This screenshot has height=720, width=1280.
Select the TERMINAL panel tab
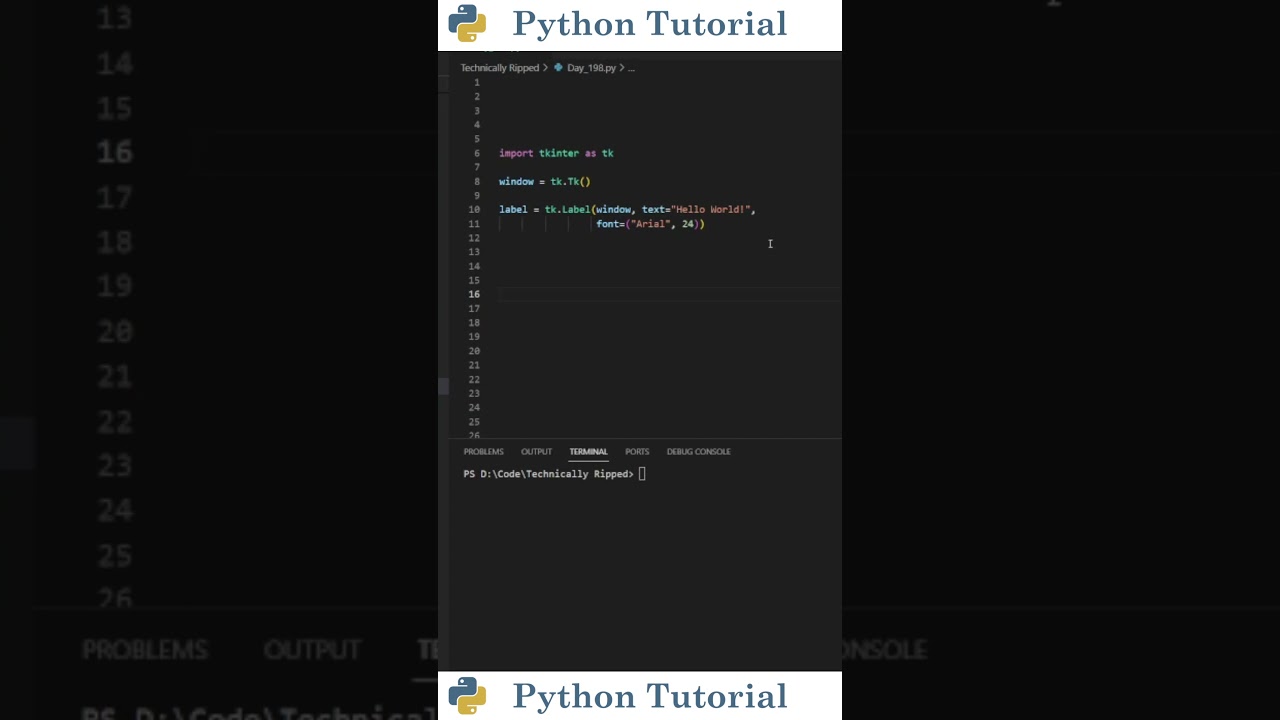pyautogui.click(x=588, y=452)
